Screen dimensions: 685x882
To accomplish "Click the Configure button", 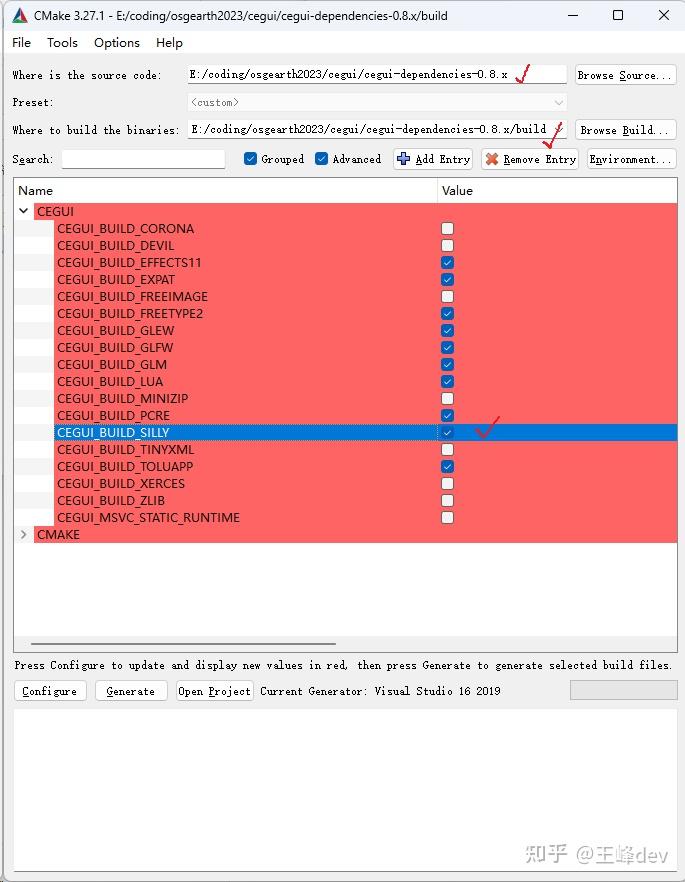I will click(x=50, y=691).
